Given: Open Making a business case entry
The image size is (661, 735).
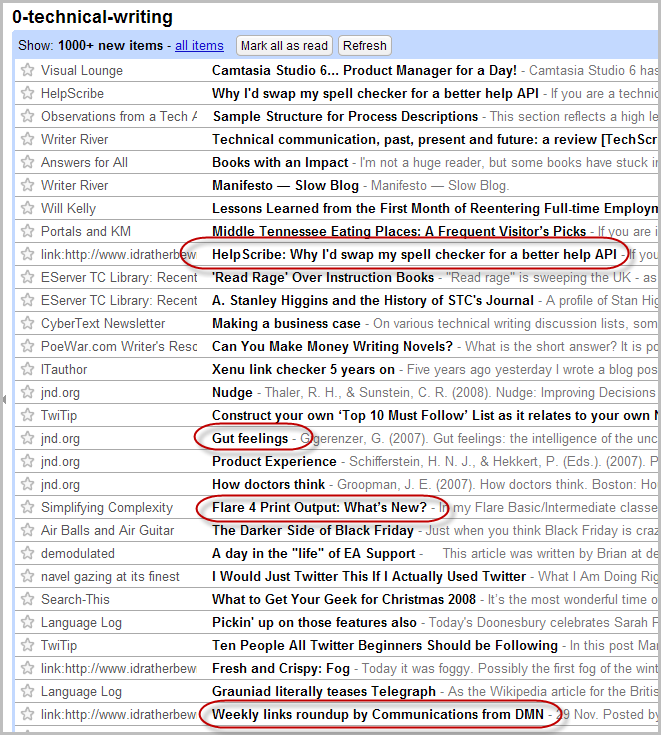Looking at the screenshot, I should point(286,323).
